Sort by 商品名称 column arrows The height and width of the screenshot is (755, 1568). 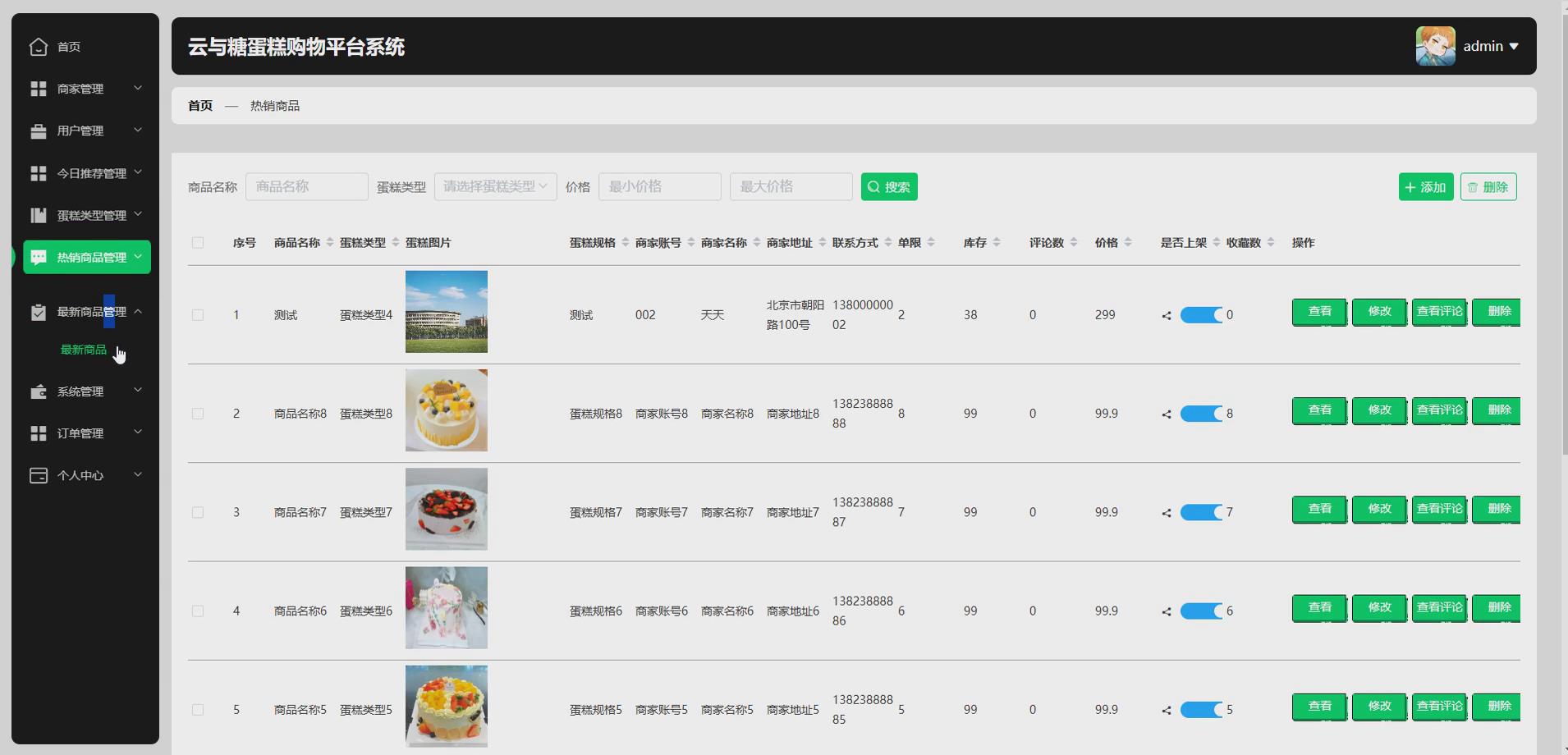pyautogui.click(x=330, y=242)
